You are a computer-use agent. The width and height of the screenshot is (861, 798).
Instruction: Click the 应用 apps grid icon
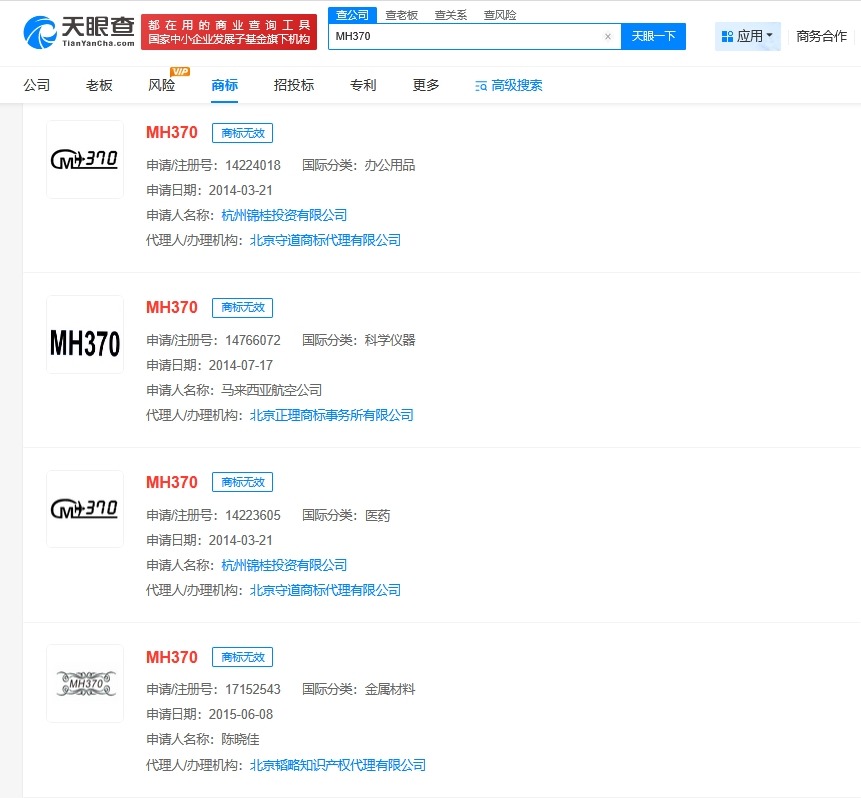(x=726, y=35)
